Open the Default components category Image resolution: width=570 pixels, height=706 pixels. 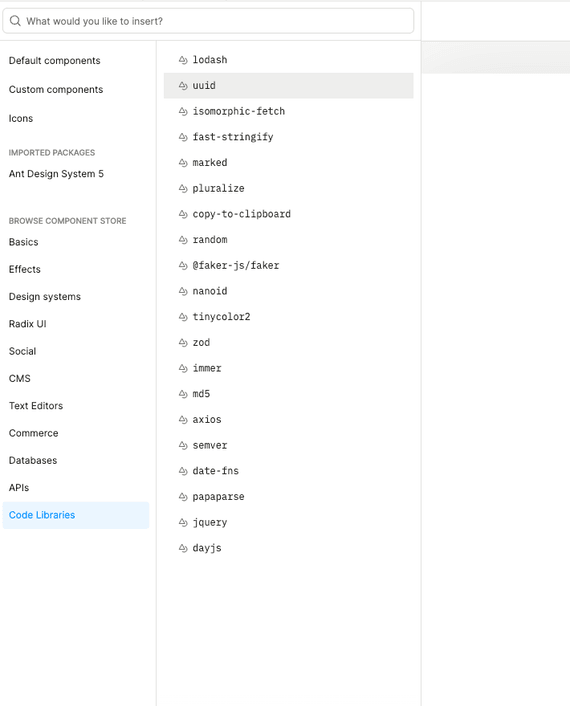click(x=54, y=60)
